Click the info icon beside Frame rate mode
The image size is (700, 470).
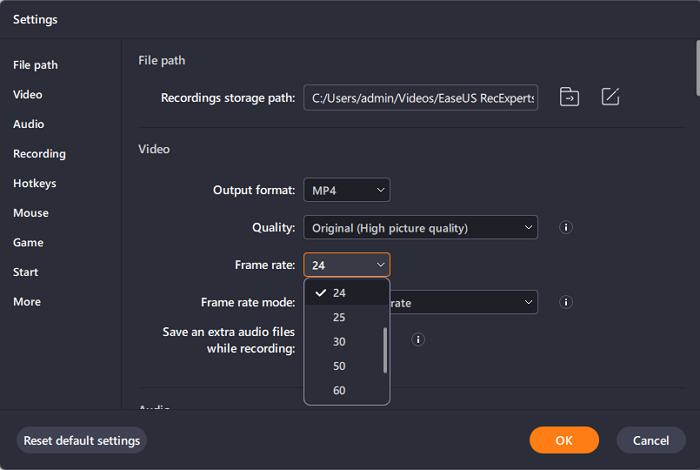(565, 302)
